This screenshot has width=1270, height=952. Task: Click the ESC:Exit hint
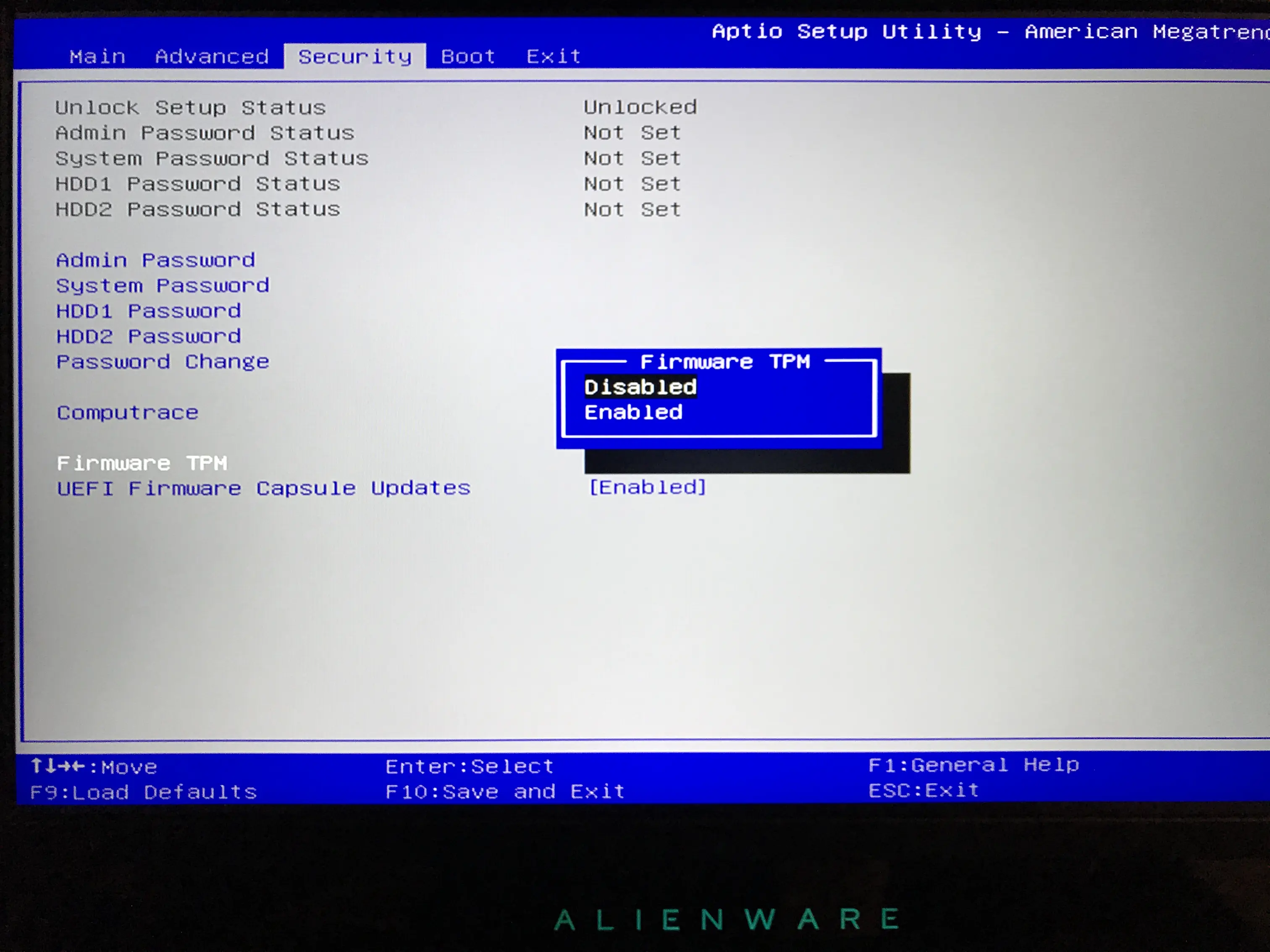point(923,790)
